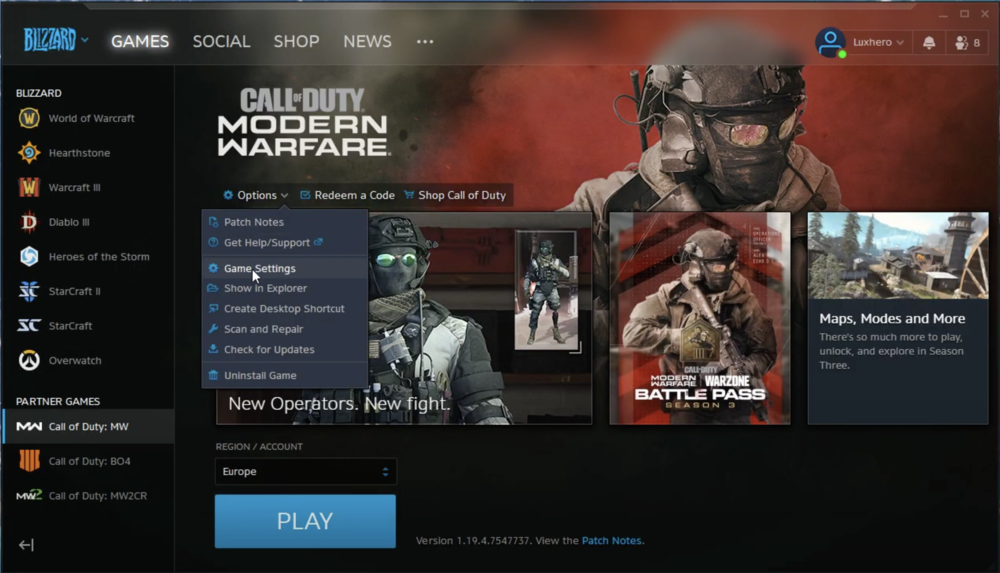Screen dimensions: 1000x573
Task: Select StarCraft II label in sidebar
Action: 75,291
